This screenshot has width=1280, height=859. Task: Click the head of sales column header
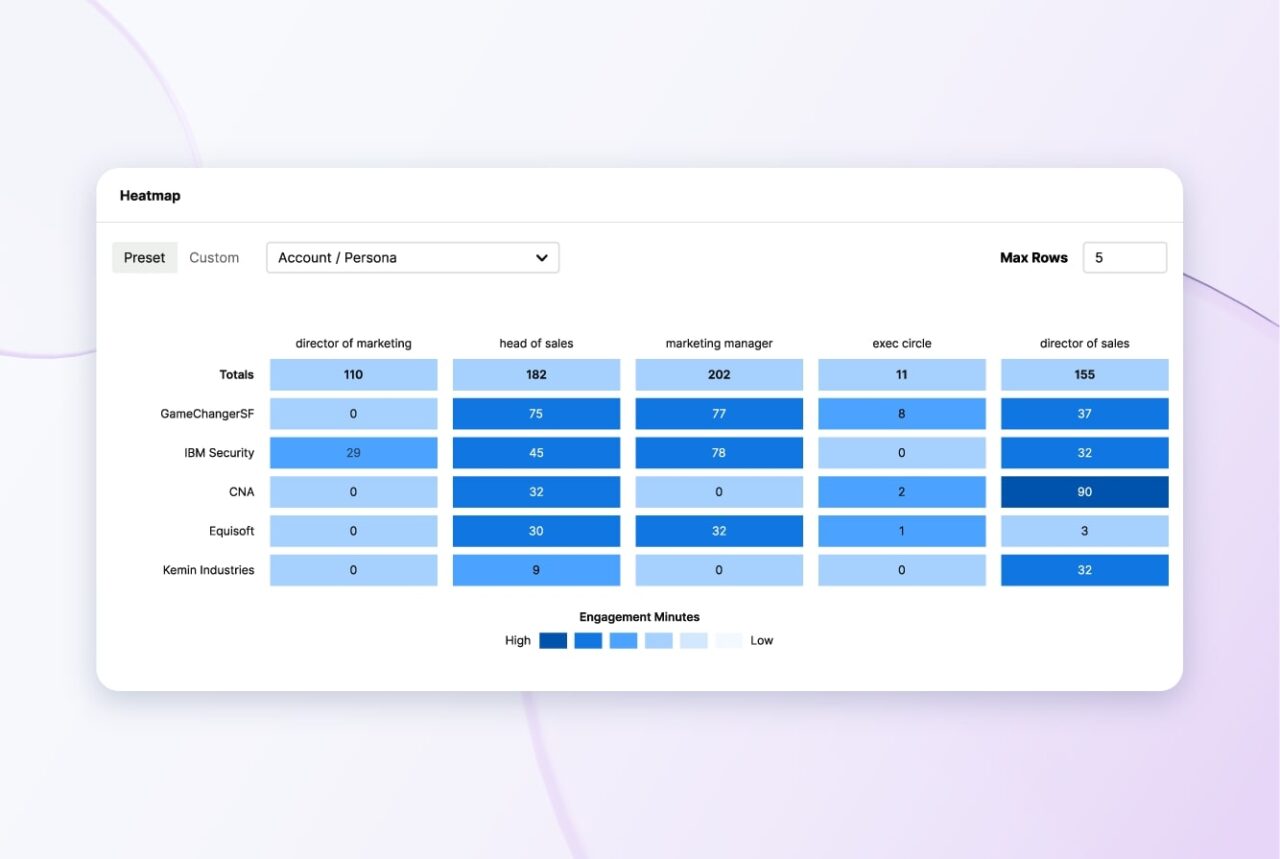pos(536,344)
